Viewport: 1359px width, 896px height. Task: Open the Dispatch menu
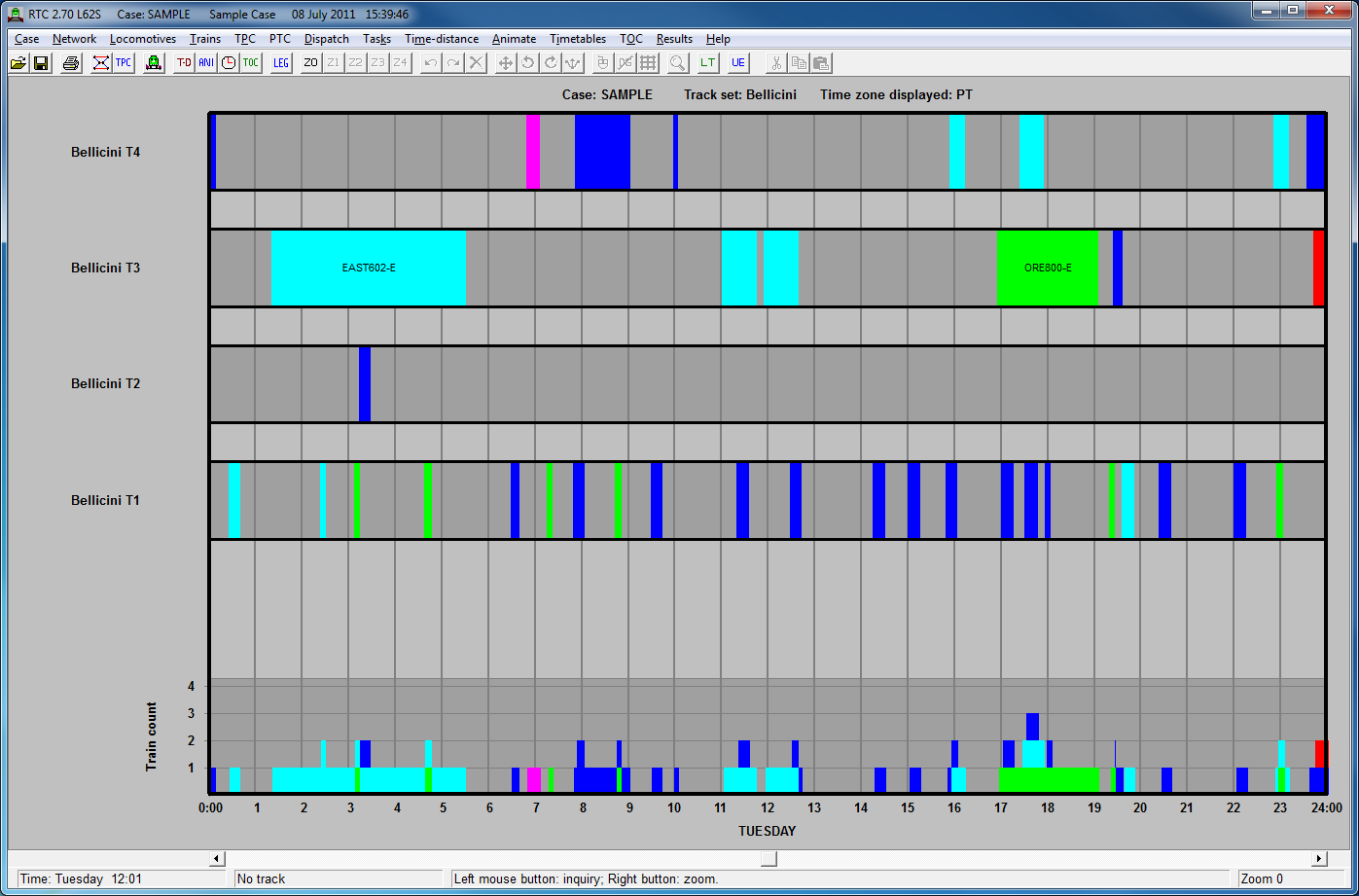[326, 39]
